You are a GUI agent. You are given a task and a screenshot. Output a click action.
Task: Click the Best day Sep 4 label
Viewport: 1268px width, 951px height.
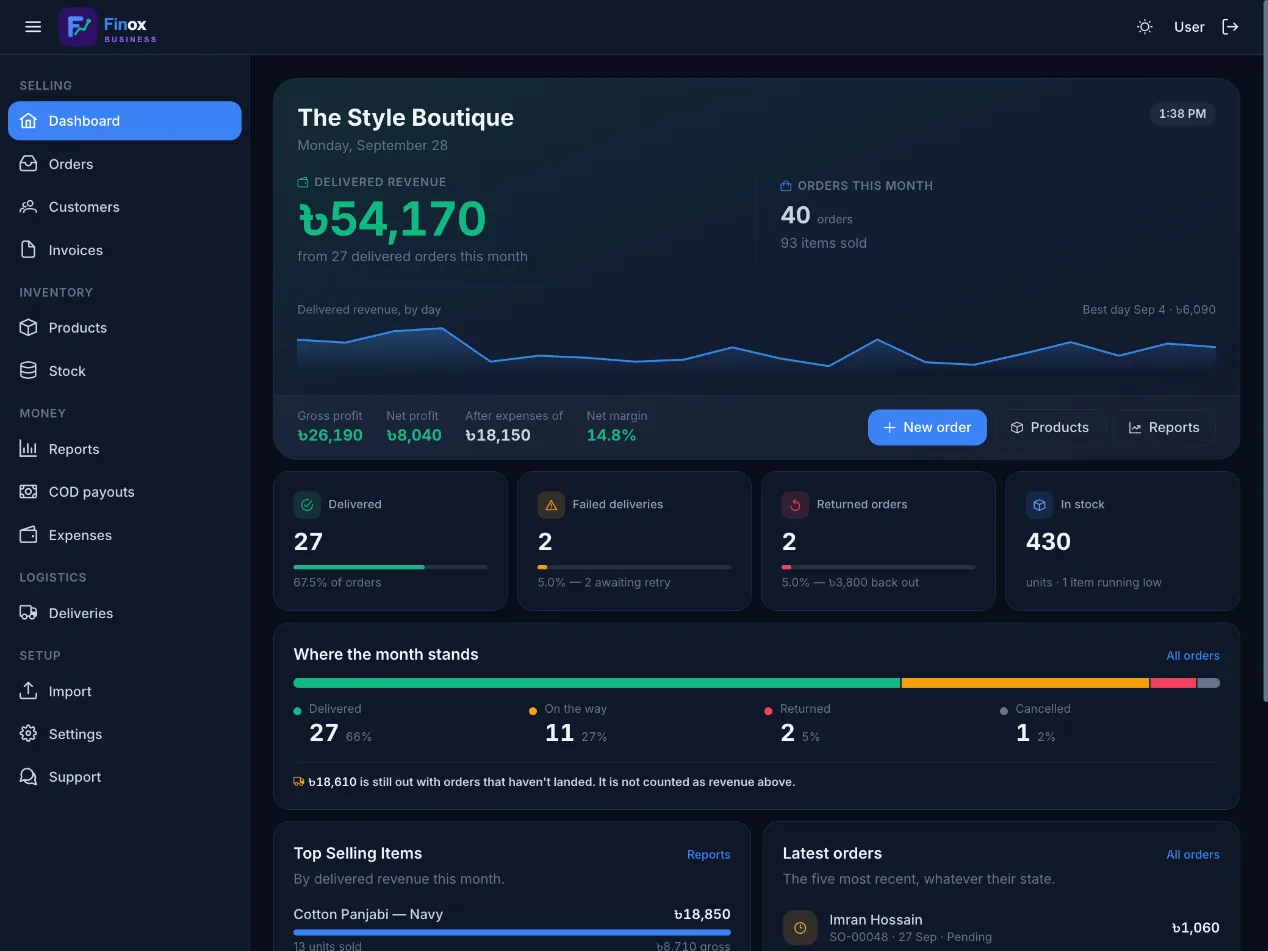[1149, 310]
